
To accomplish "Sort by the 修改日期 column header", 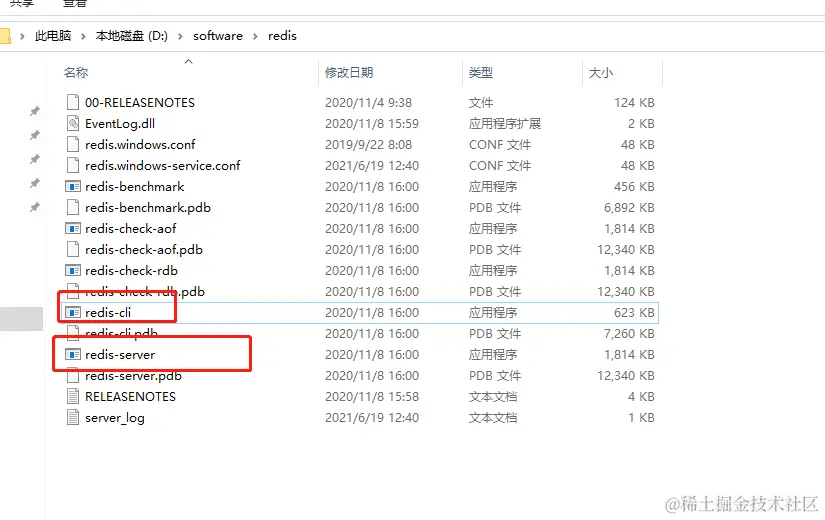I will click(348, 73).
